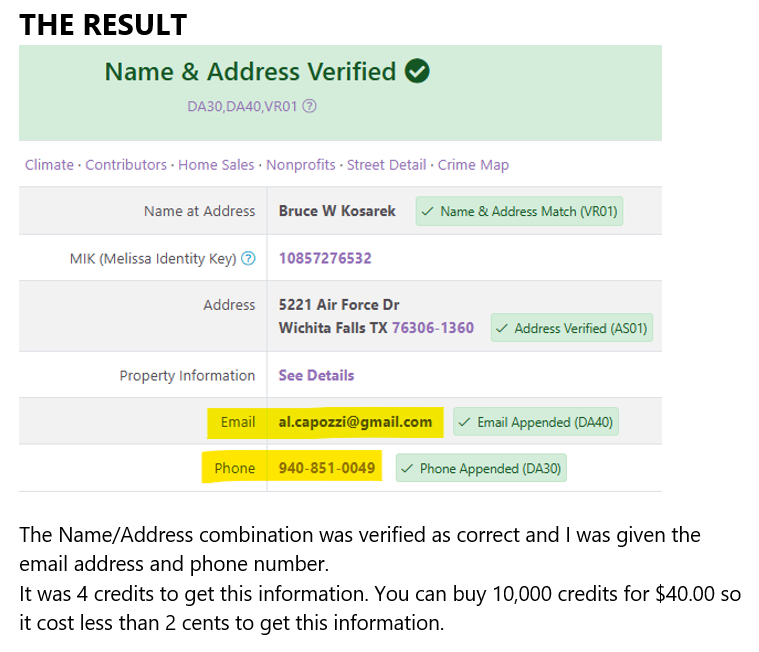
Task: Click the help icon beside DA30,DA40,VR01 codes
Action: [310, 106]
